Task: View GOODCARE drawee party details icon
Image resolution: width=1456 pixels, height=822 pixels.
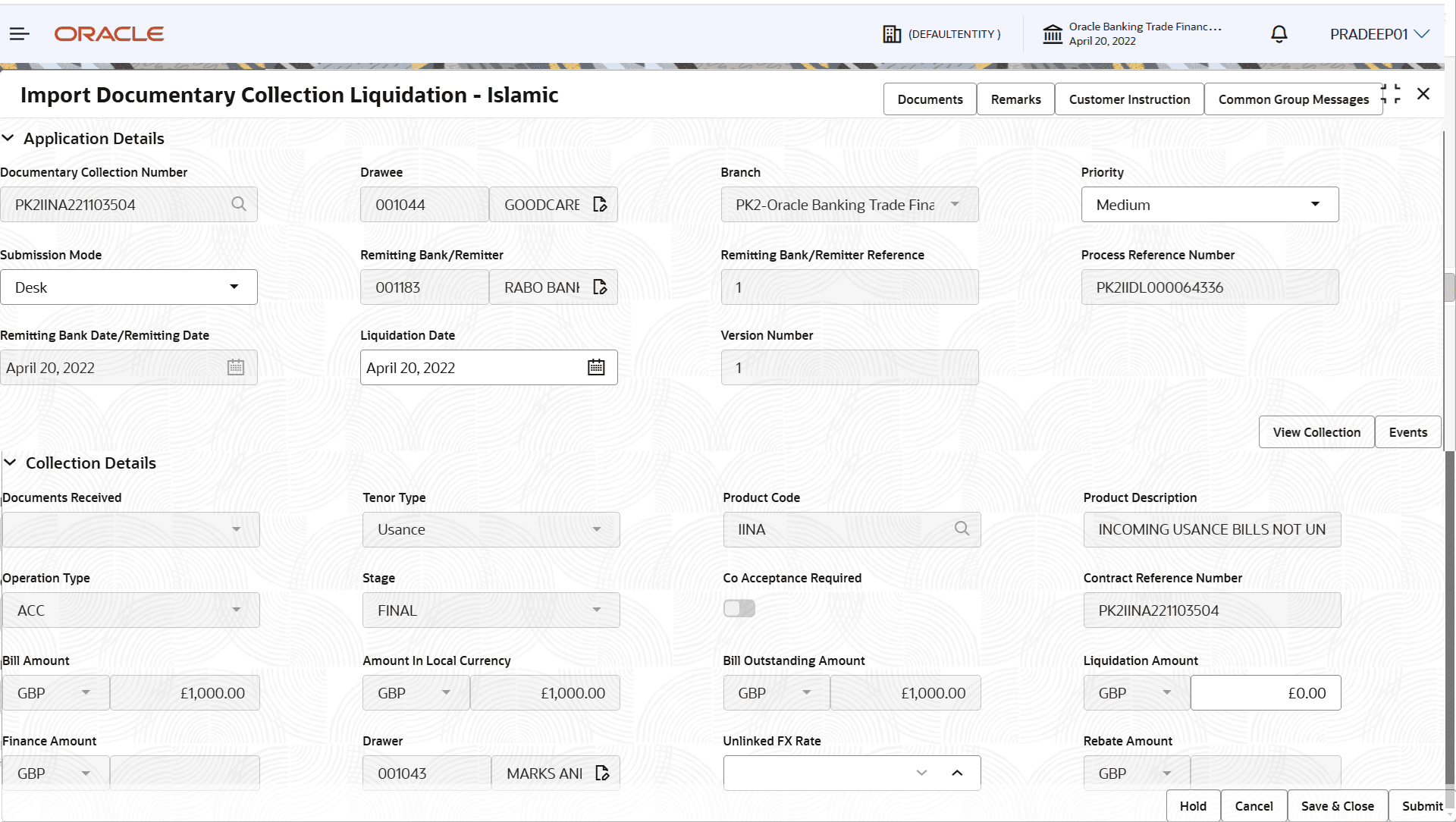Action: click(599, 204)
